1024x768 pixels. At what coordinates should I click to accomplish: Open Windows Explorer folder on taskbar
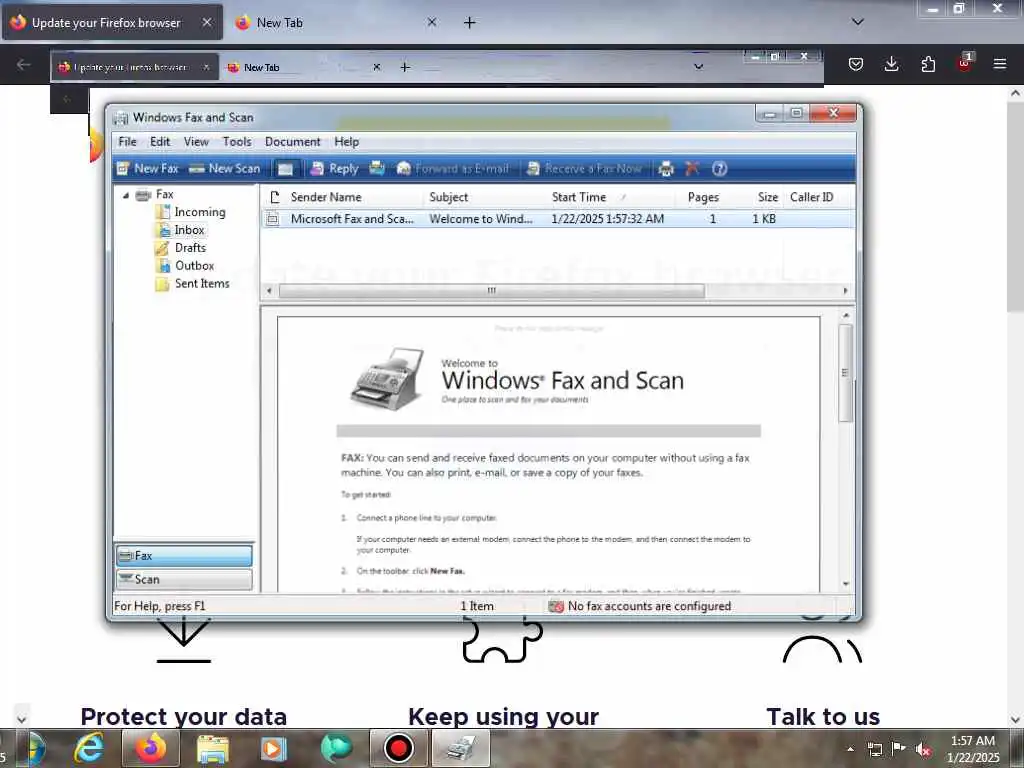tap(213, 748)
